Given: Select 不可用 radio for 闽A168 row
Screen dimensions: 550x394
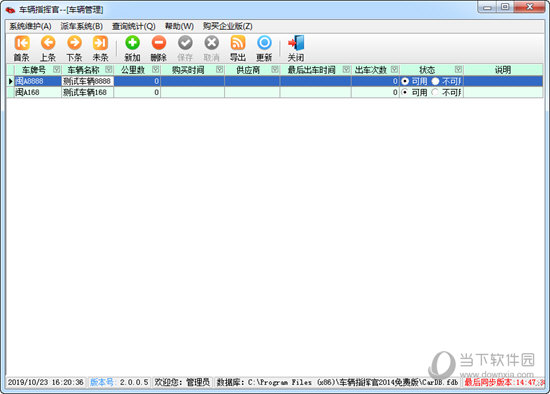Looking at the screenshot, I should [x=435, y=92].
